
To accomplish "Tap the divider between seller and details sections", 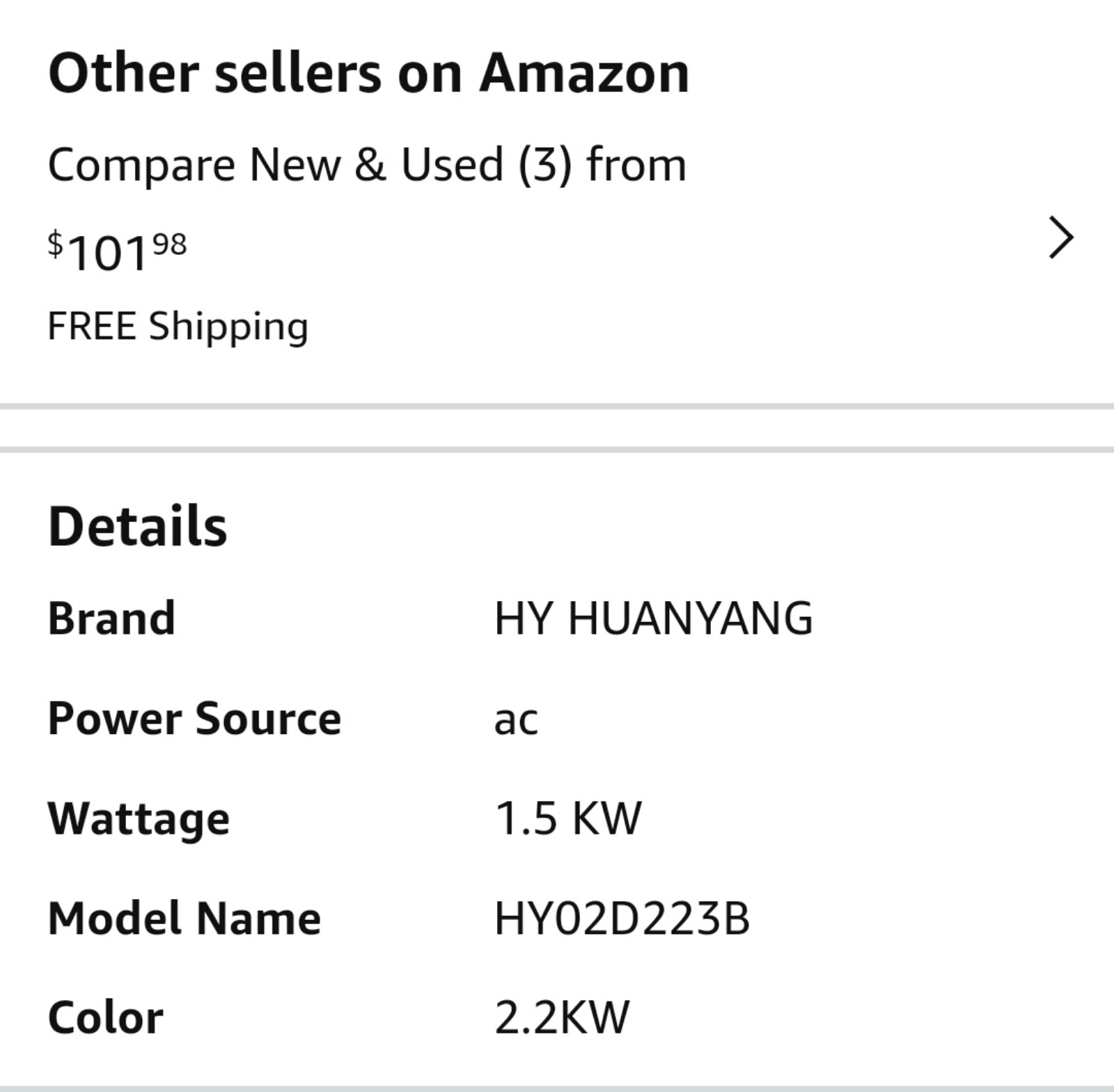I will tap(557, 428).
